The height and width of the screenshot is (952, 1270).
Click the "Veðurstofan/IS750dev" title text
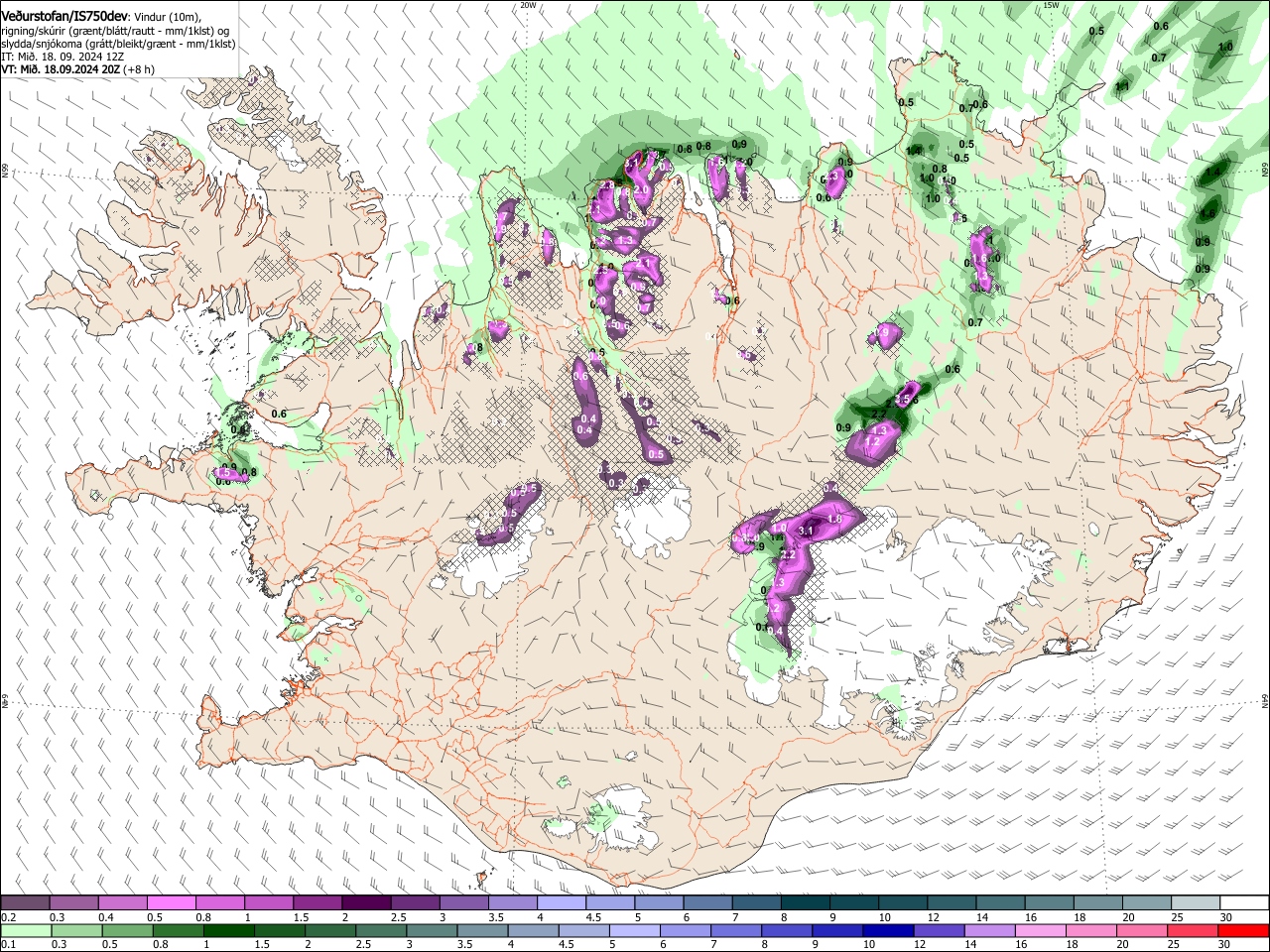pos(64,17)
